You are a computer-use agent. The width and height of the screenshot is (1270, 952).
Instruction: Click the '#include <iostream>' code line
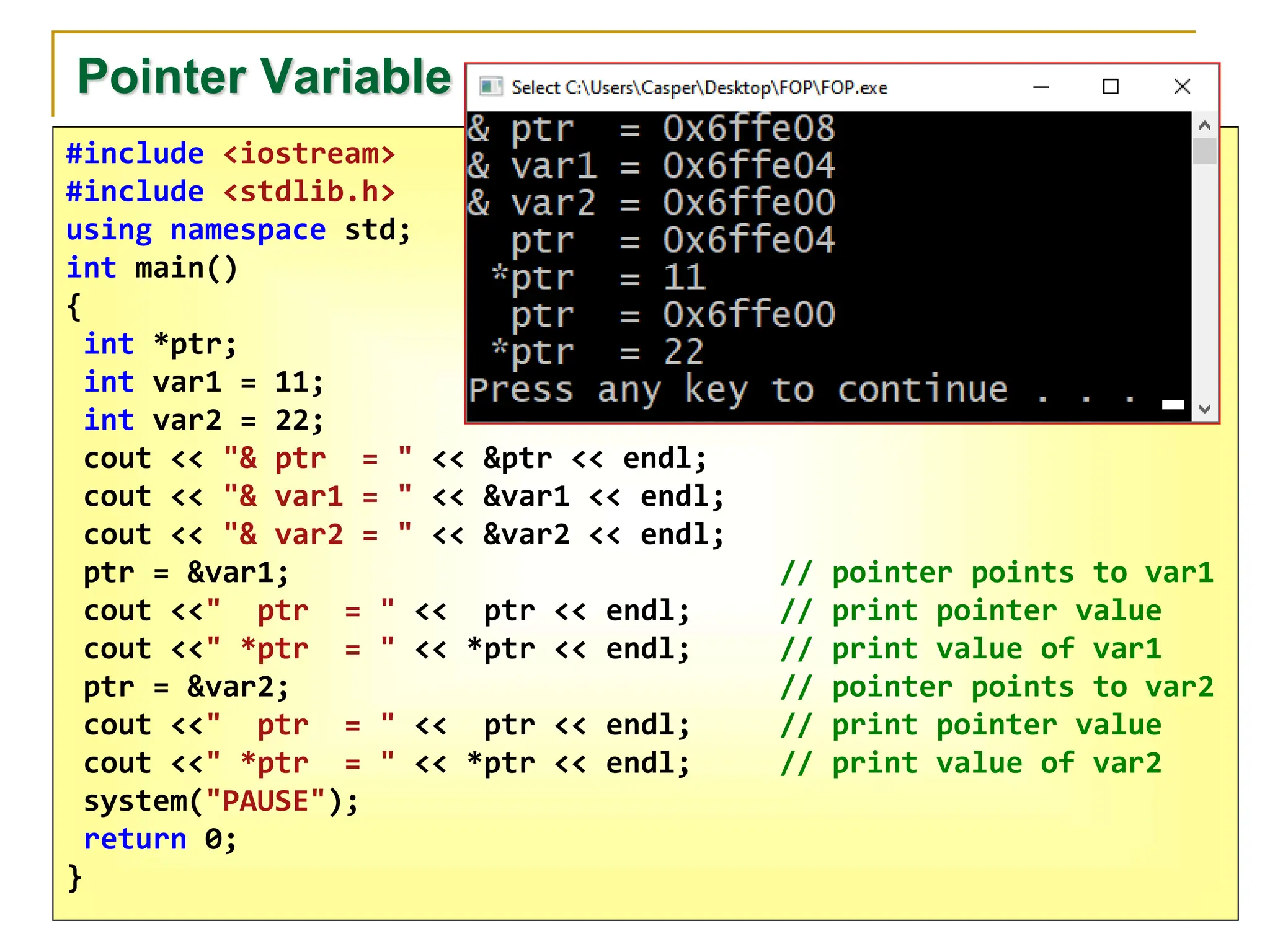(x=231, y=154)
